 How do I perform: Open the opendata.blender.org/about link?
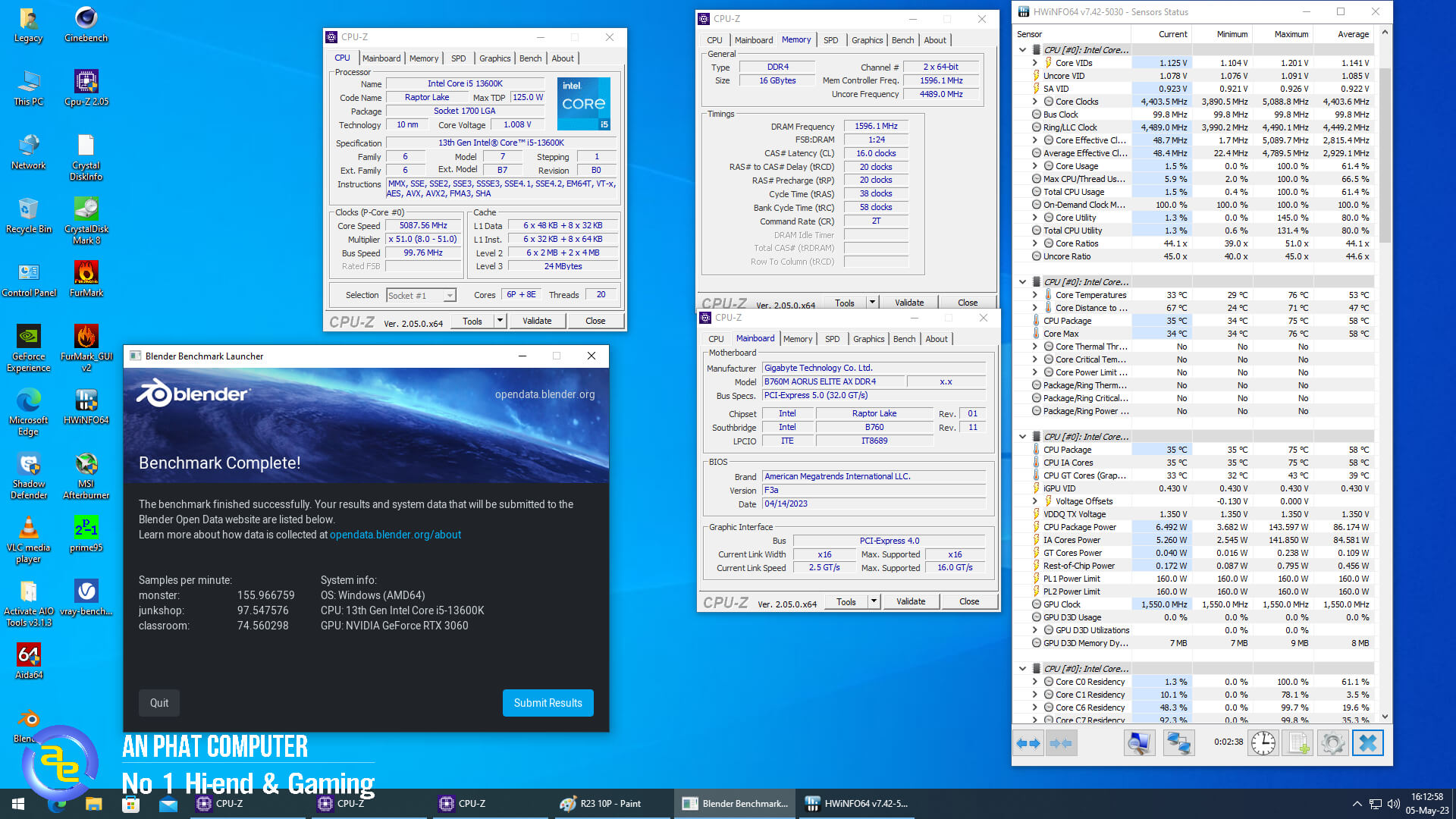[395, 535]
